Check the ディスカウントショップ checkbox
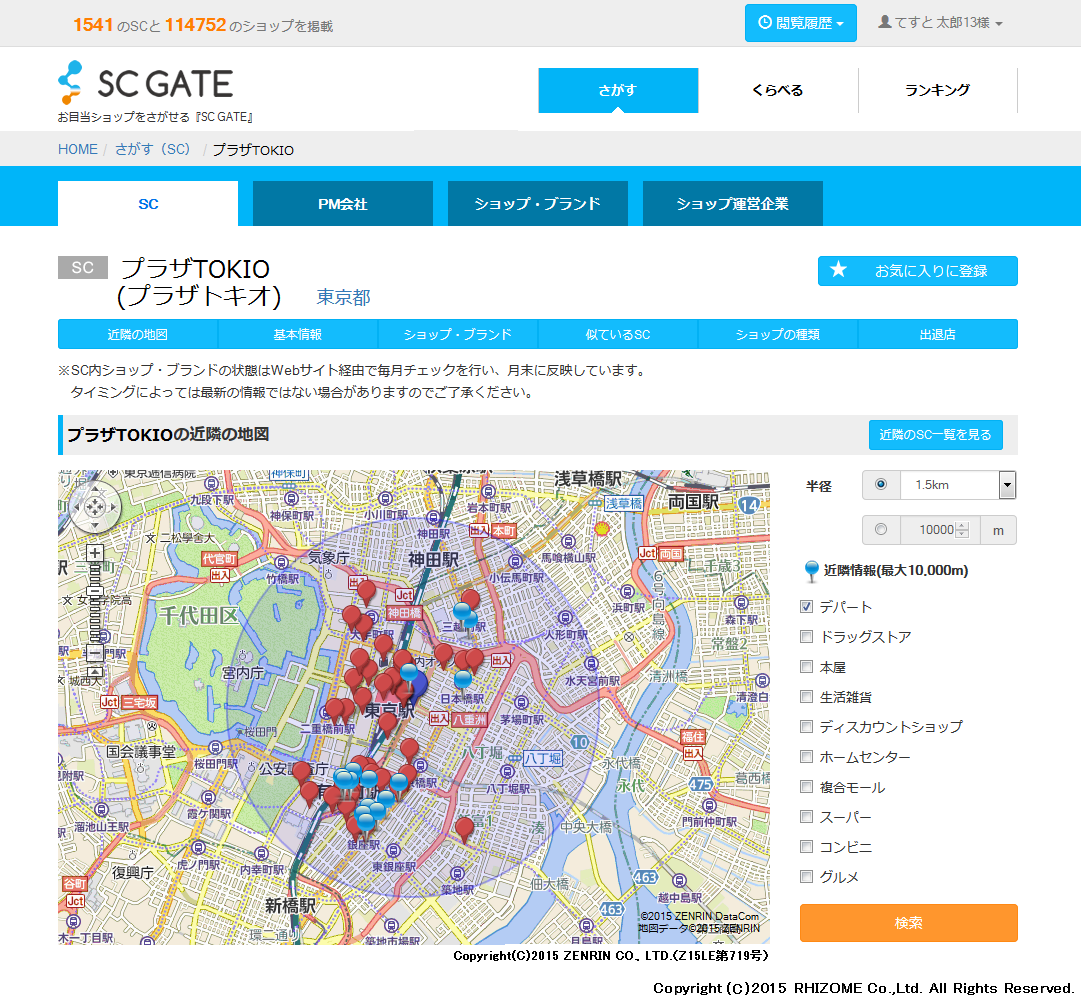Screen dimensions: 1081x1000 coord(806,726)
